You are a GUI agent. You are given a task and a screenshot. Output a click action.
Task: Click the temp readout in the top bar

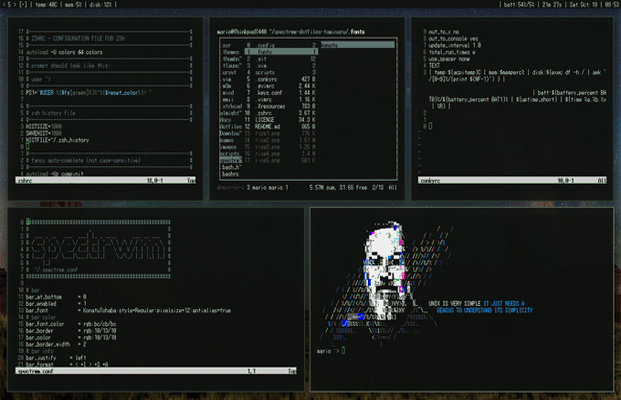(x=46, y=4)
